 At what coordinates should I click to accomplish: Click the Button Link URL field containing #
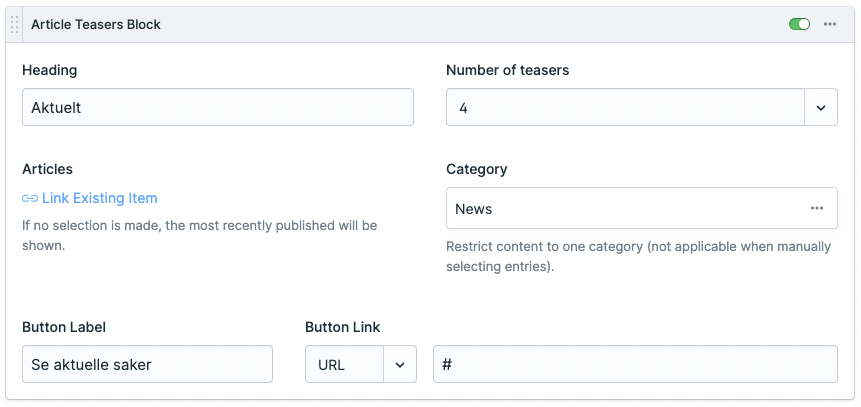click(x=634, y=365)
